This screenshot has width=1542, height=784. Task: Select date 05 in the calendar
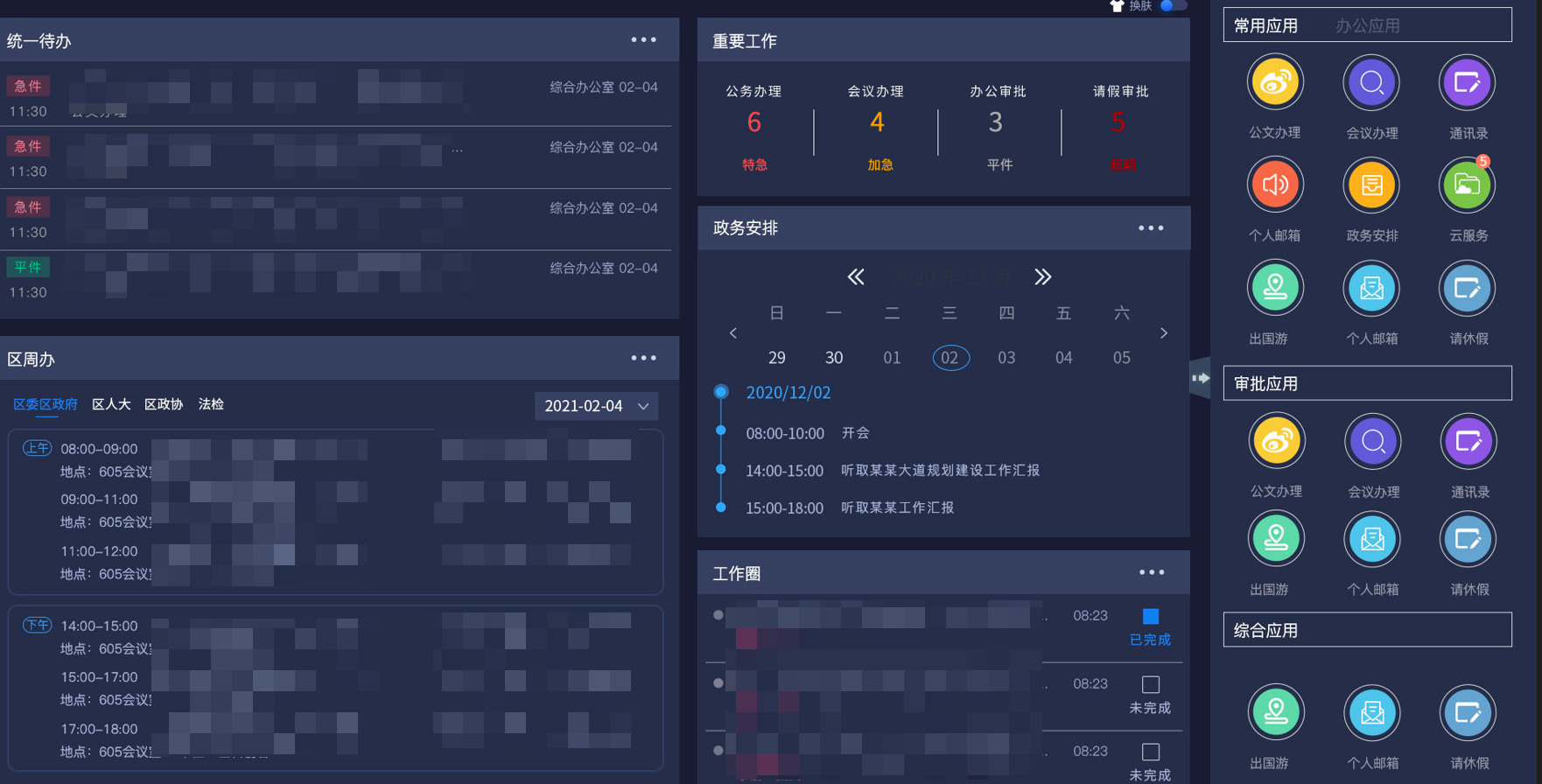click(1122, 358)
